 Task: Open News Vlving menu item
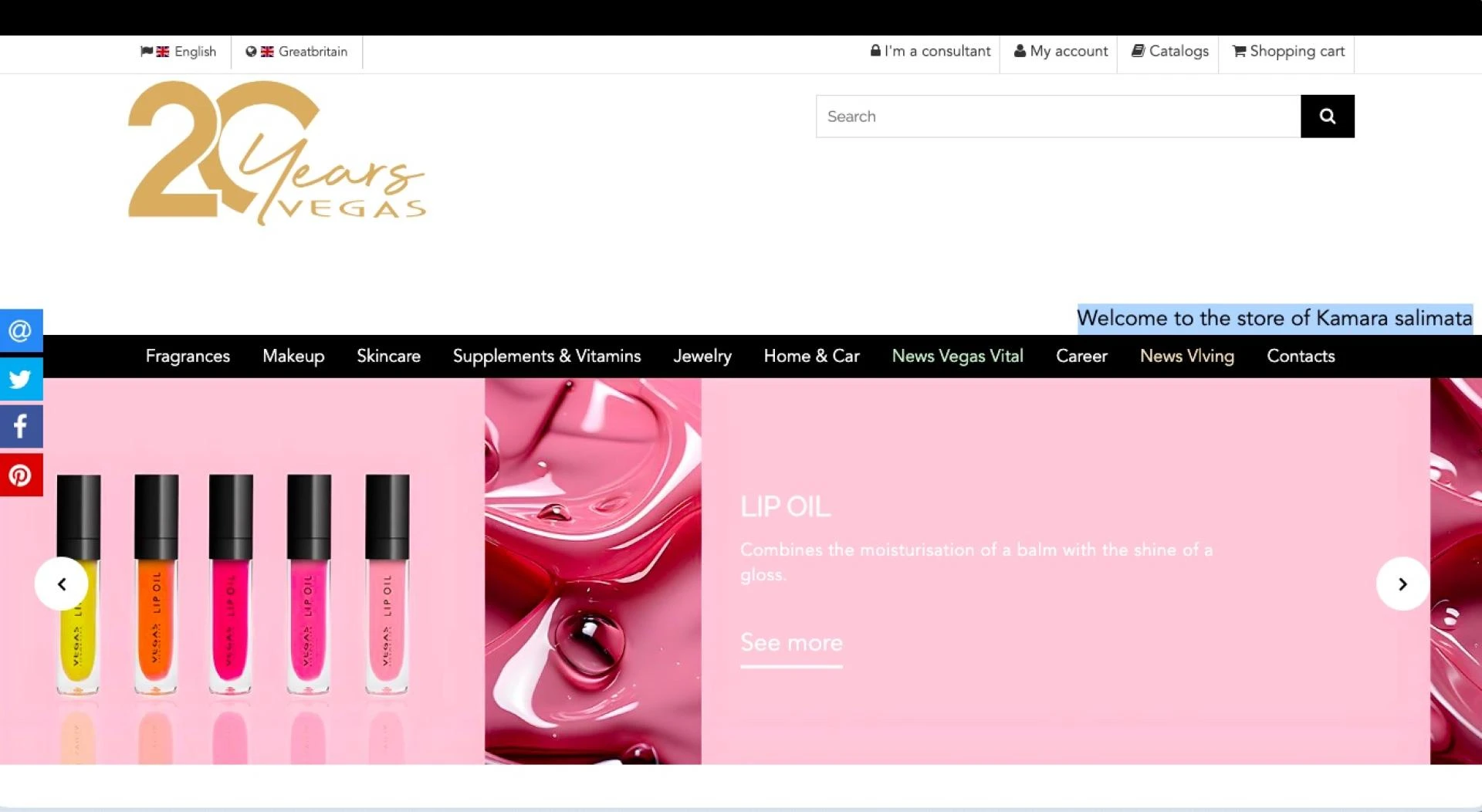tap(1186, 356)
